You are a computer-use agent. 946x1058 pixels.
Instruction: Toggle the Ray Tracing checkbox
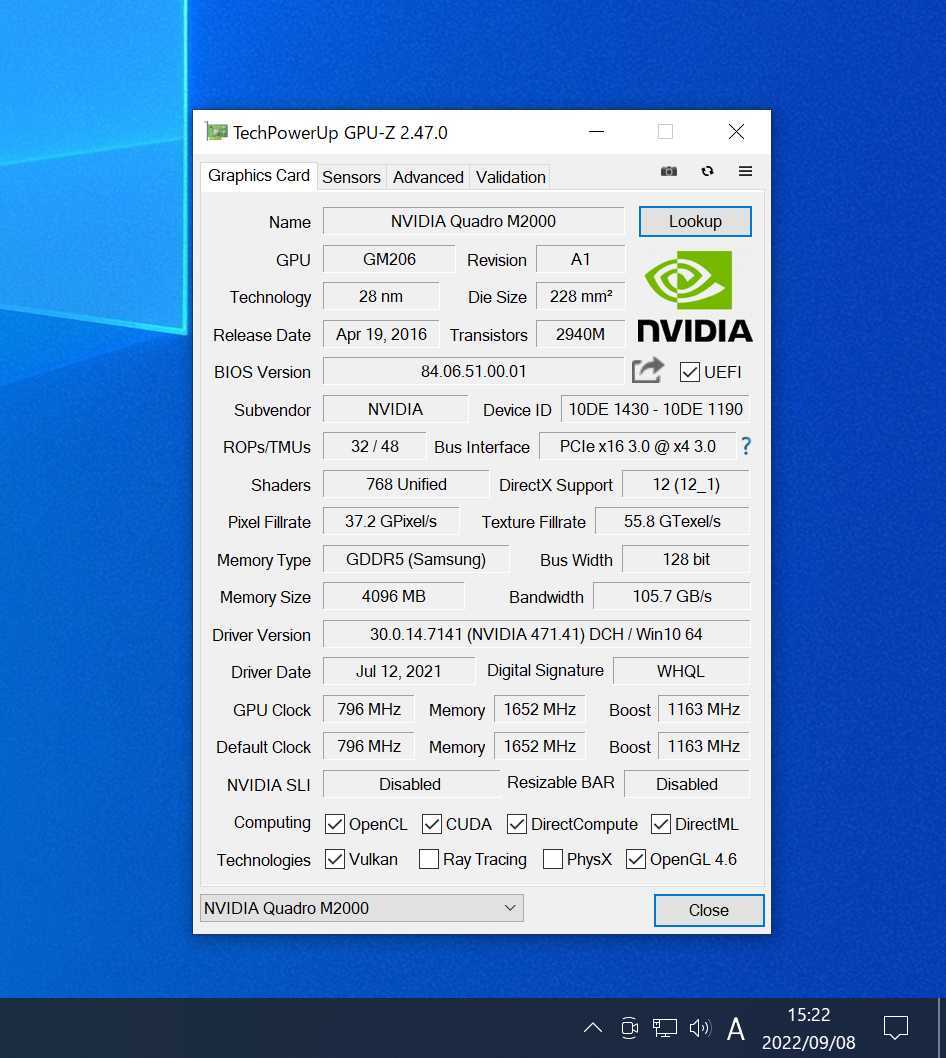tap(428, 859)
